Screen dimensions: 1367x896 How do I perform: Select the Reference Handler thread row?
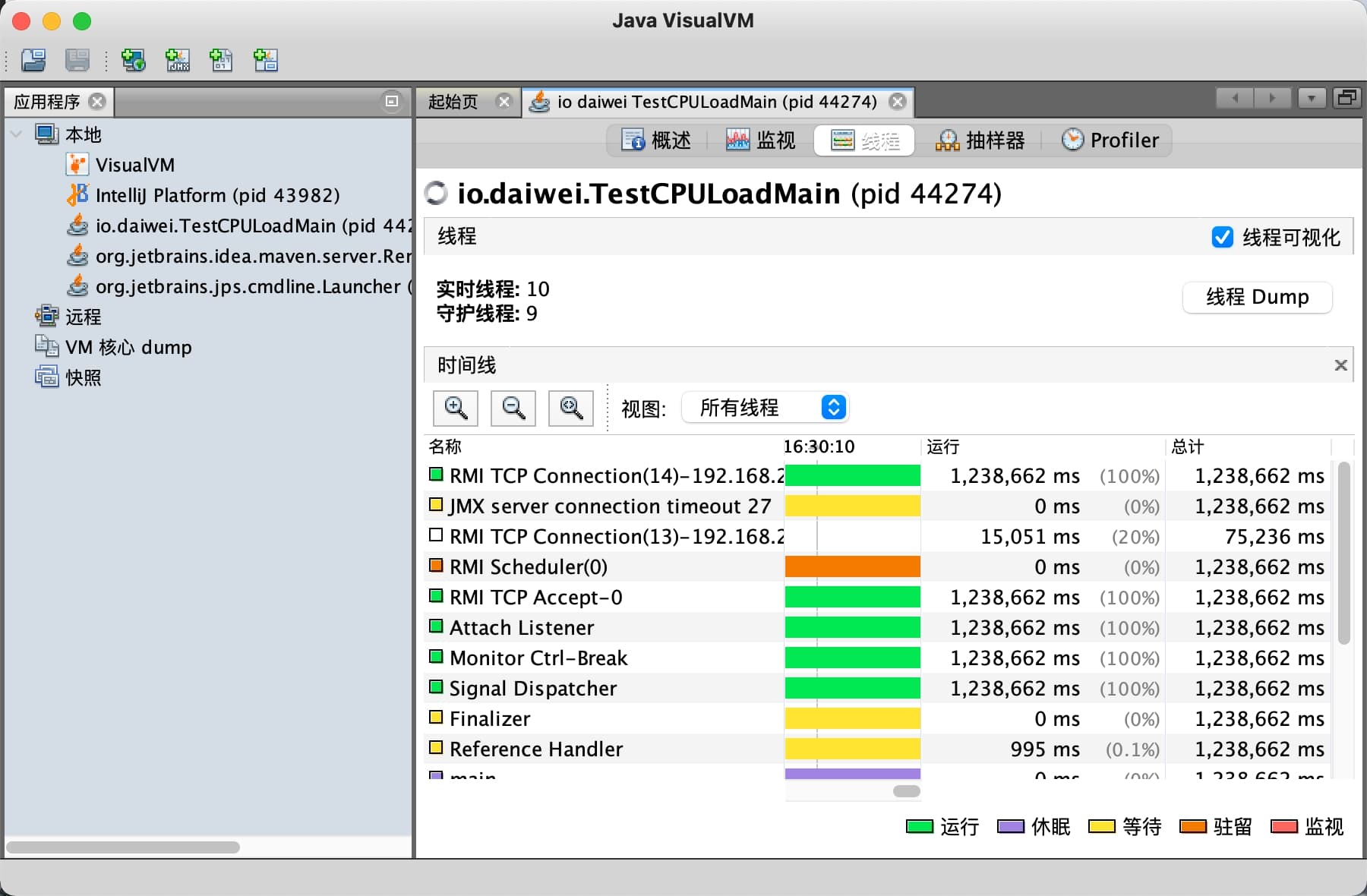point(877,749)
